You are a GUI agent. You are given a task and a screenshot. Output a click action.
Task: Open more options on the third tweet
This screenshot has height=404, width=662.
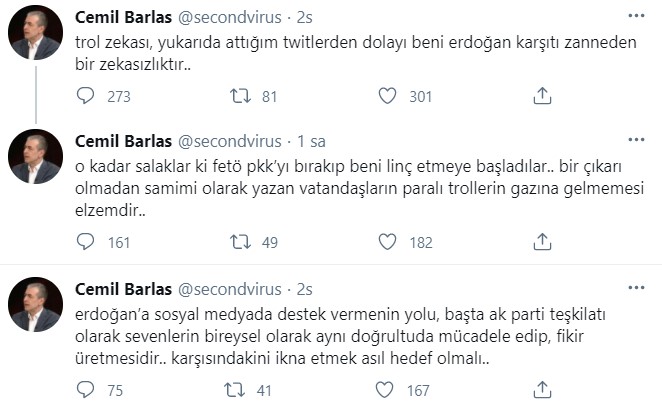(636, 288)
